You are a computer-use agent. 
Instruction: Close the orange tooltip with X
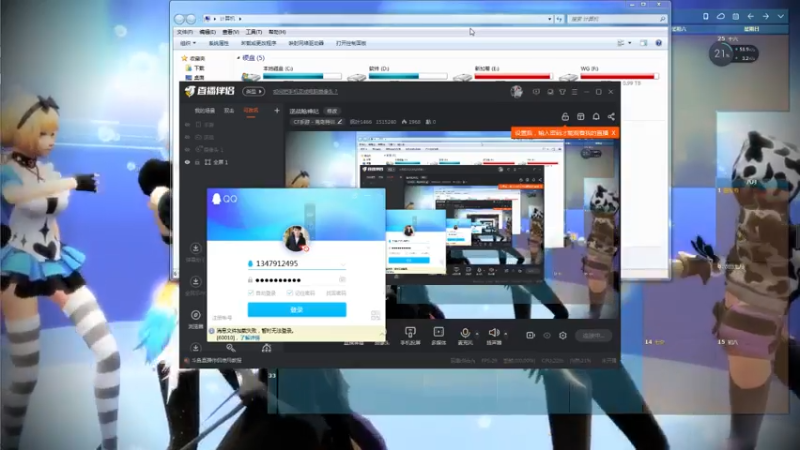pyautogui.click(x=613, y=133)
